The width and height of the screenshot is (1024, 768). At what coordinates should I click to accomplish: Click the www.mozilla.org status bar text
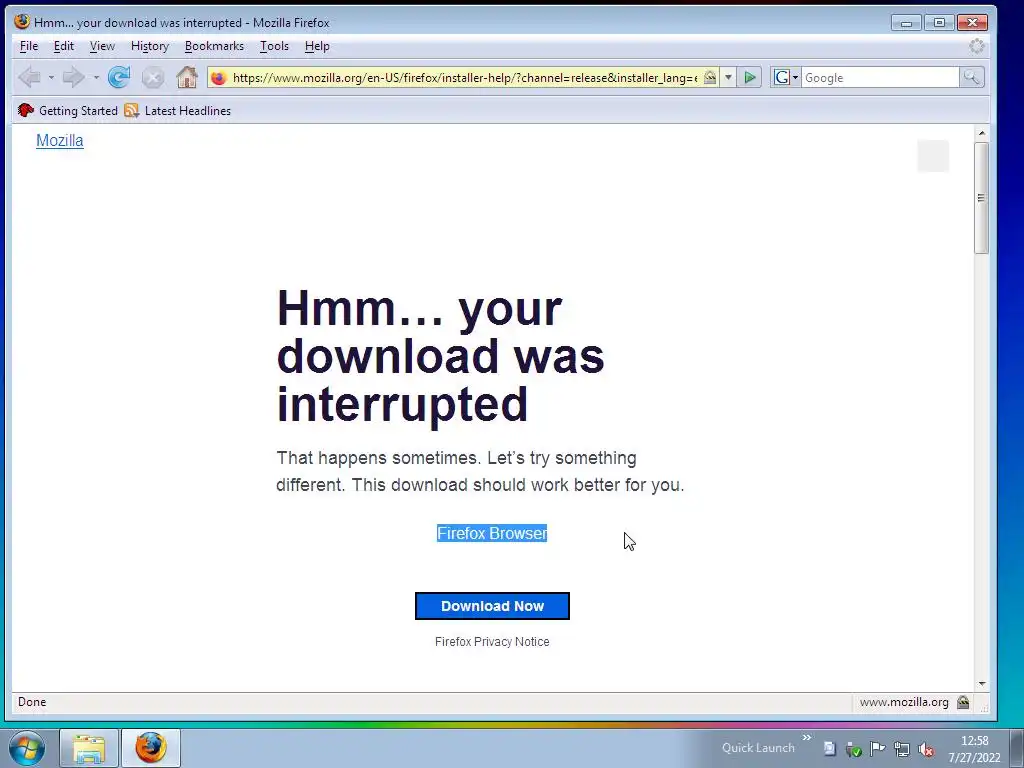(x=904, y=702)
